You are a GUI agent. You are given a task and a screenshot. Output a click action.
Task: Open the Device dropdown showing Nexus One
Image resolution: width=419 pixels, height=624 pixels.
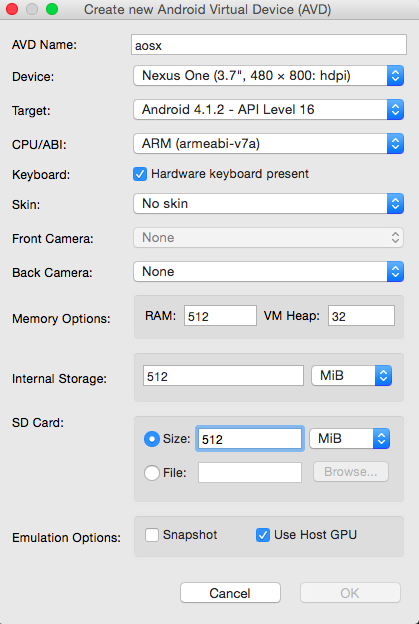269,76
